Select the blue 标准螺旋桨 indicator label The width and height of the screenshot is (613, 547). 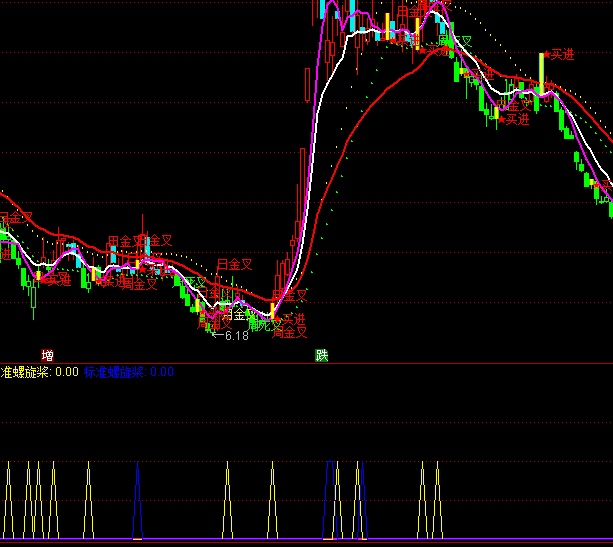click(x=115, y=372)
